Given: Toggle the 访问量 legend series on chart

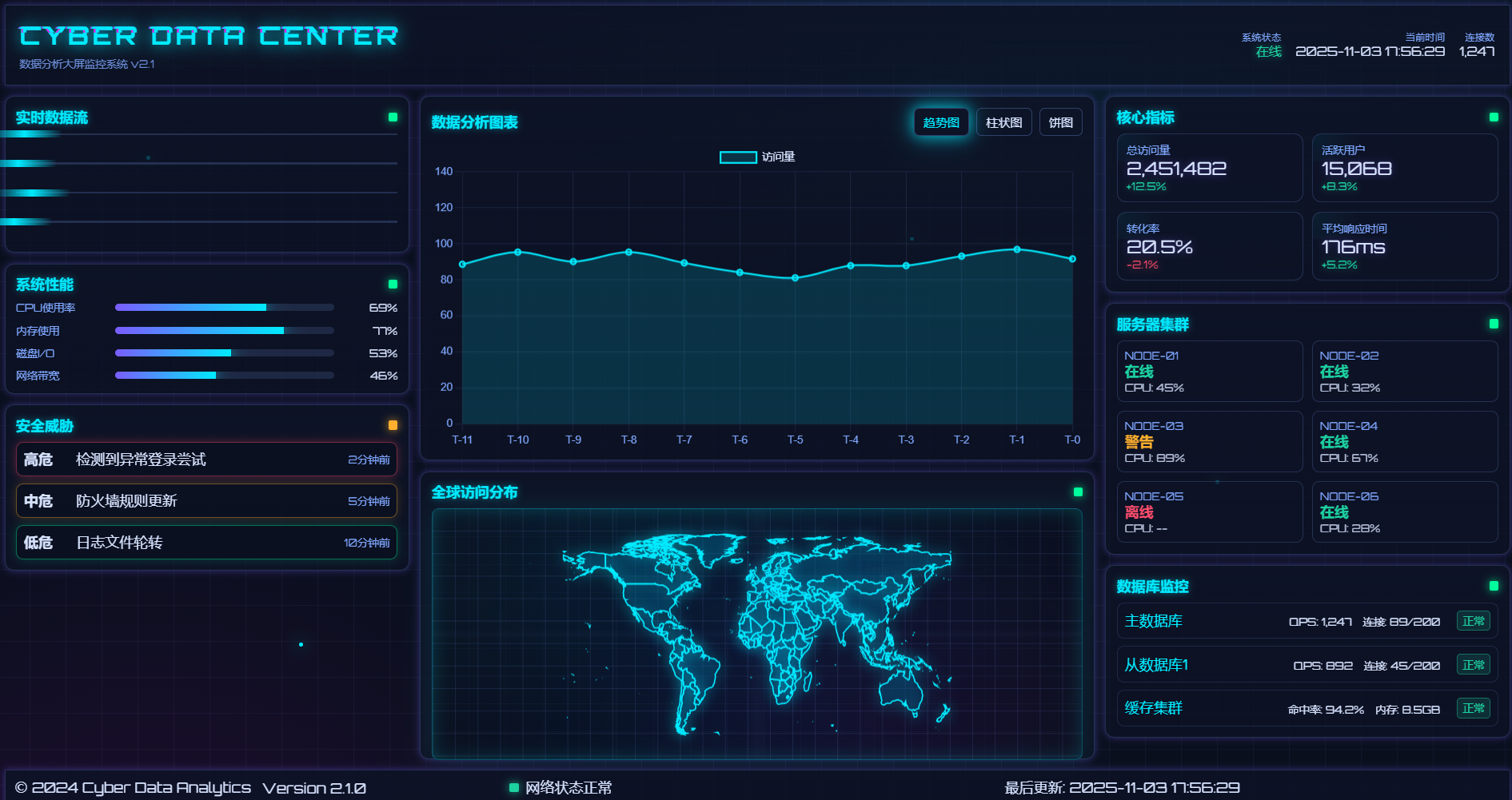Looking at the screenshot, I should point(756,157).
